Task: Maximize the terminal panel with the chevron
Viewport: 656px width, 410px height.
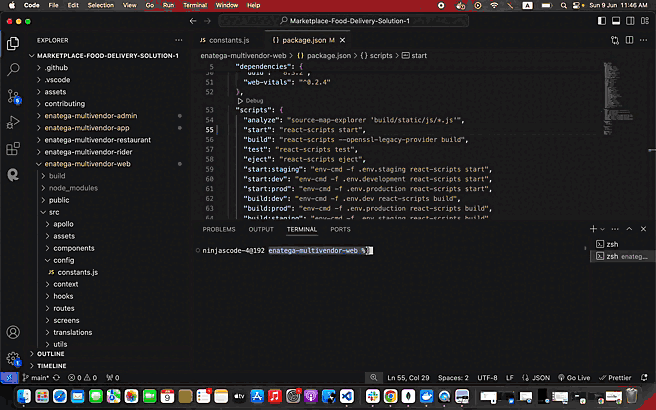Action: pos(629,229)
